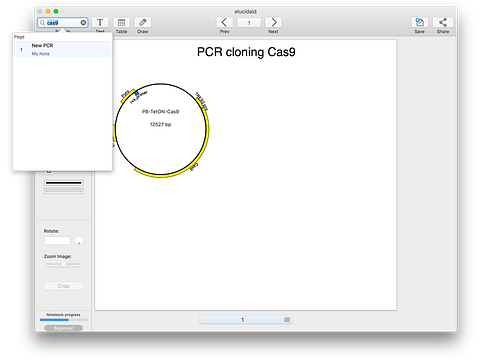Viewport: 480px width, 360px height.
Task: Click the magnifier icon in search field
Action: click(x=42, y=23)
